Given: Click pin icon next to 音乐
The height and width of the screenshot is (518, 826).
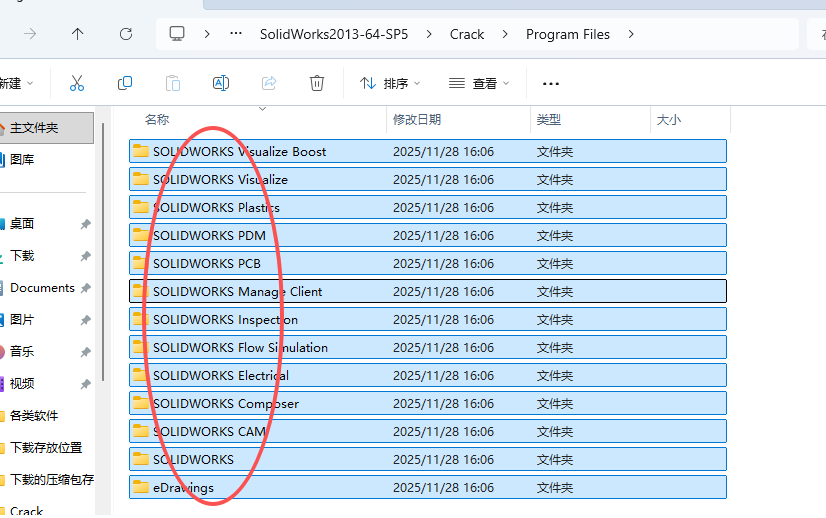Looking at the screenshot, I should coord(85,352).
